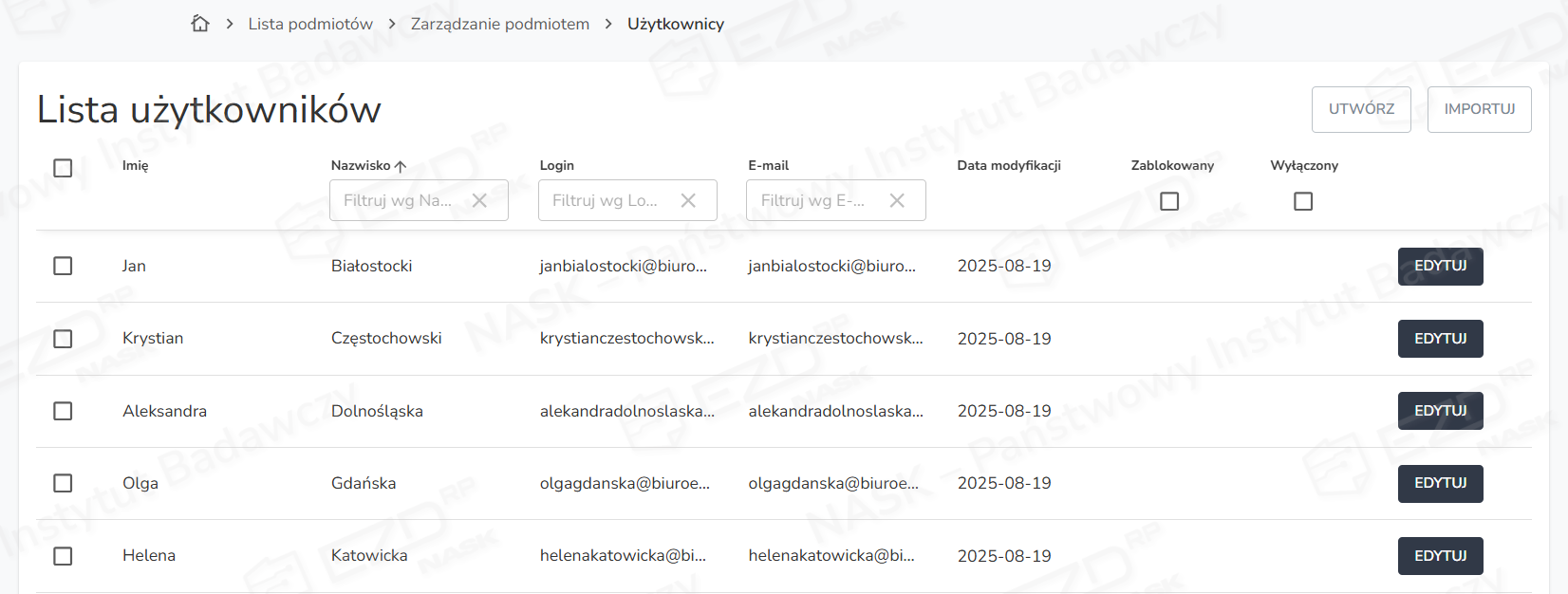This screenshot has width=1568, height=594.
Task: Edit user Krystian Częstochowski
Action: [x=1440, y=339]
